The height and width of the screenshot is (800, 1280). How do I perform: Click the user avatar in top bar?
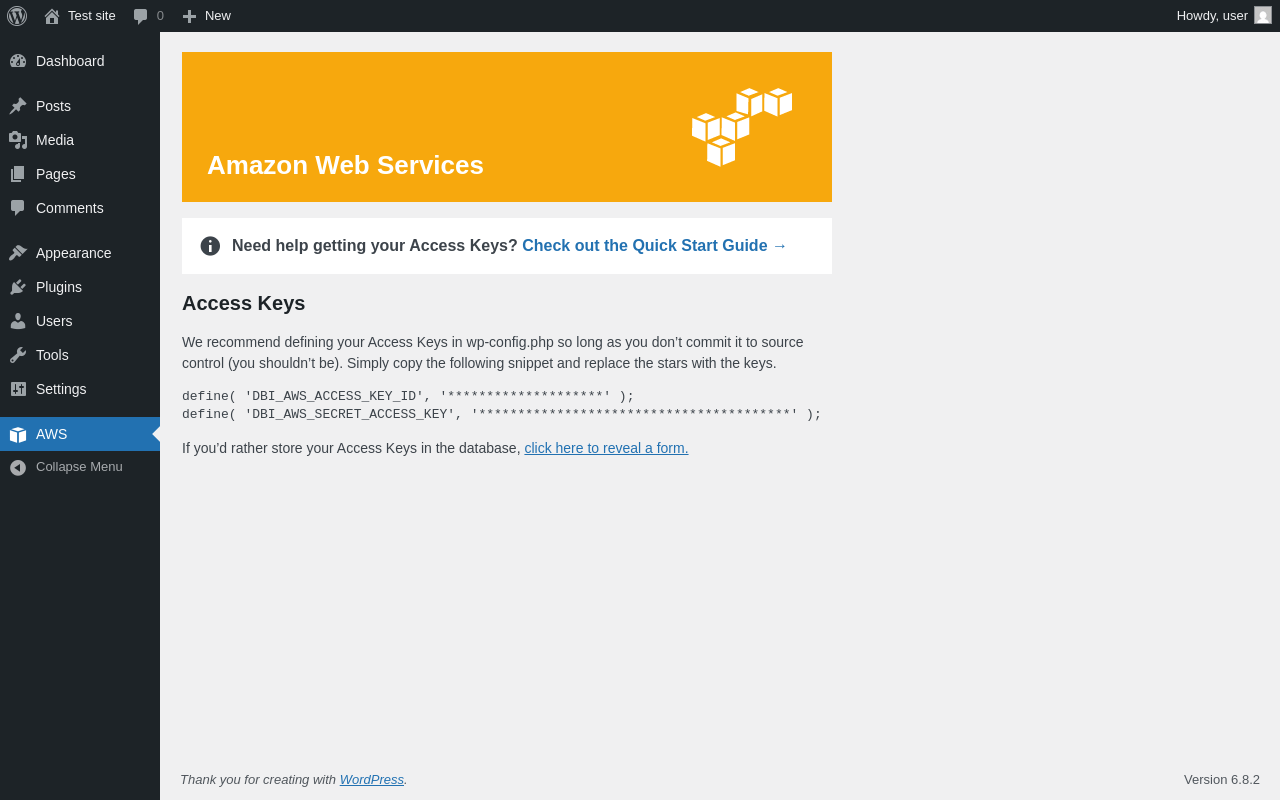pos(1263,15)
